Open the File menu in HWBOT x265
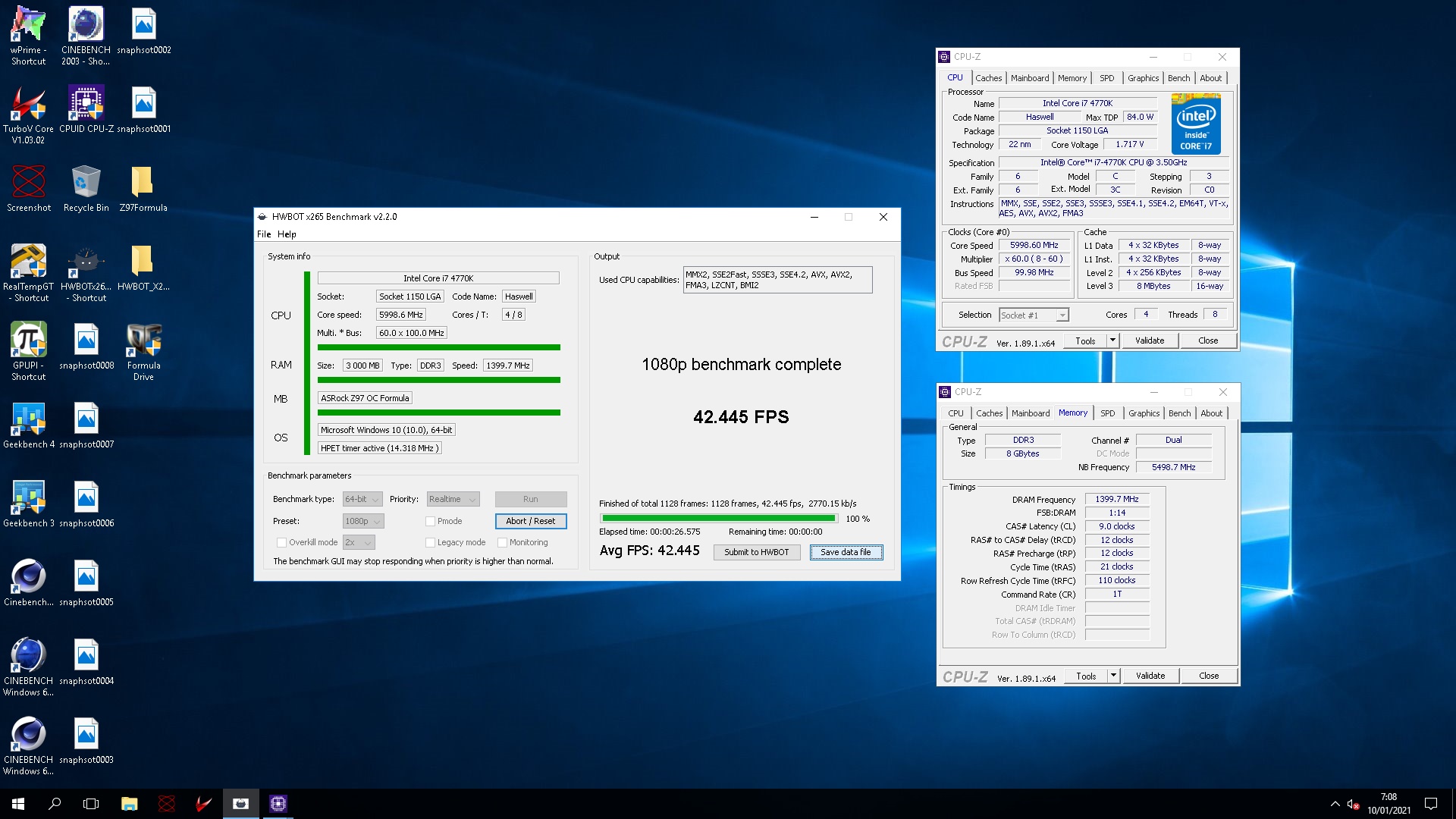 pyautogui.click(x=263, y=234)
